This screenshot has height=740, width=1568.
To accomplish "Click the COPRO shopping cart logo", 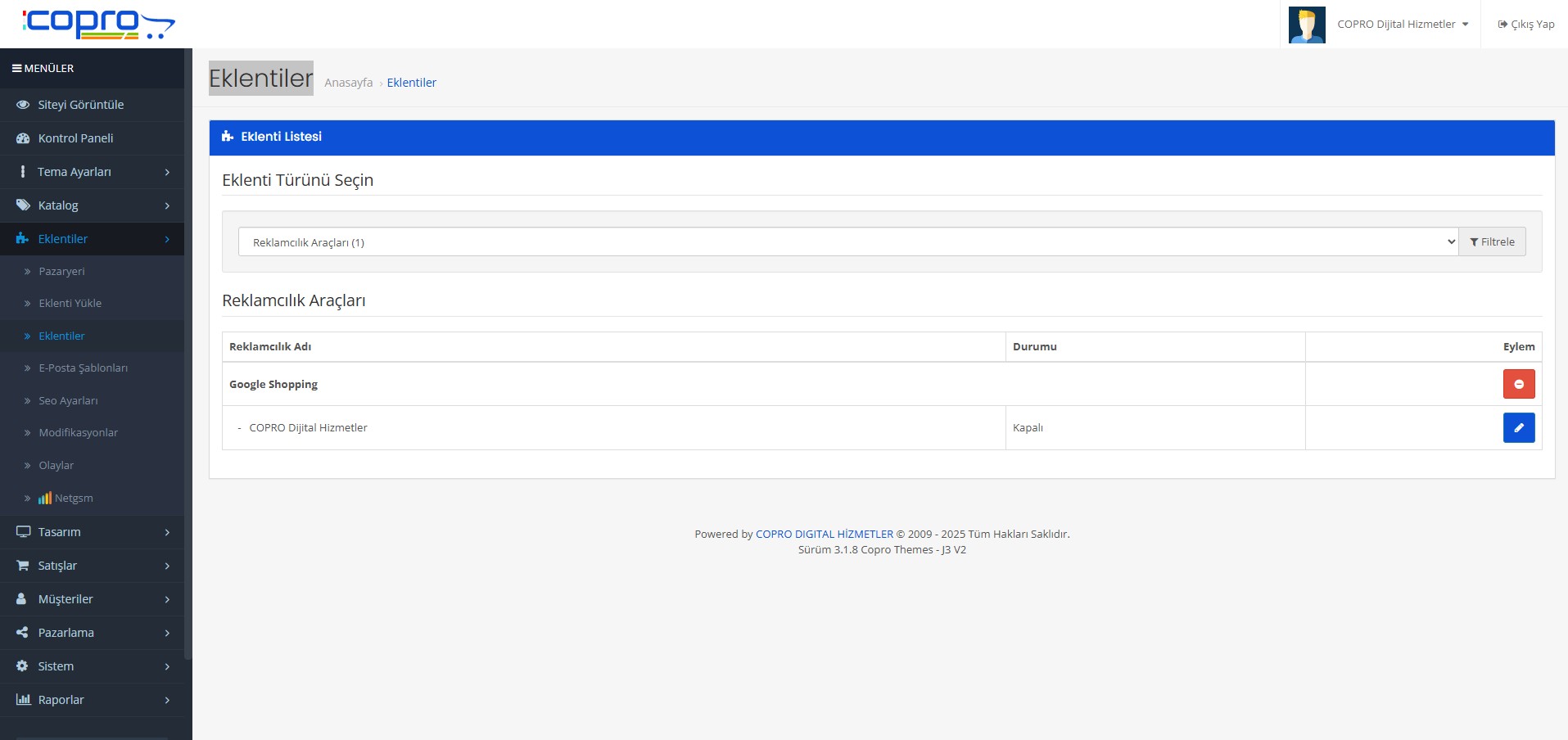I will click(98, 24).
